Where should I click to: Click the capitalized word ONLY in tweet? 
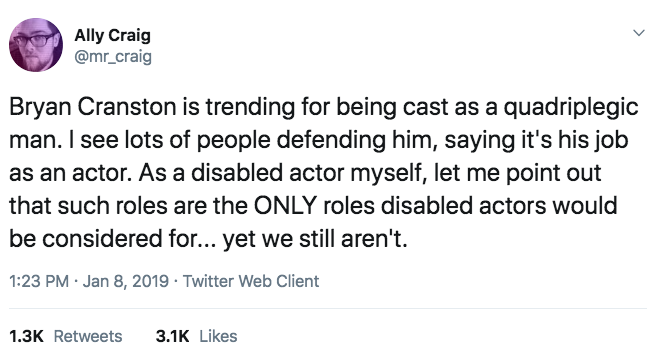tap(285, 206)
